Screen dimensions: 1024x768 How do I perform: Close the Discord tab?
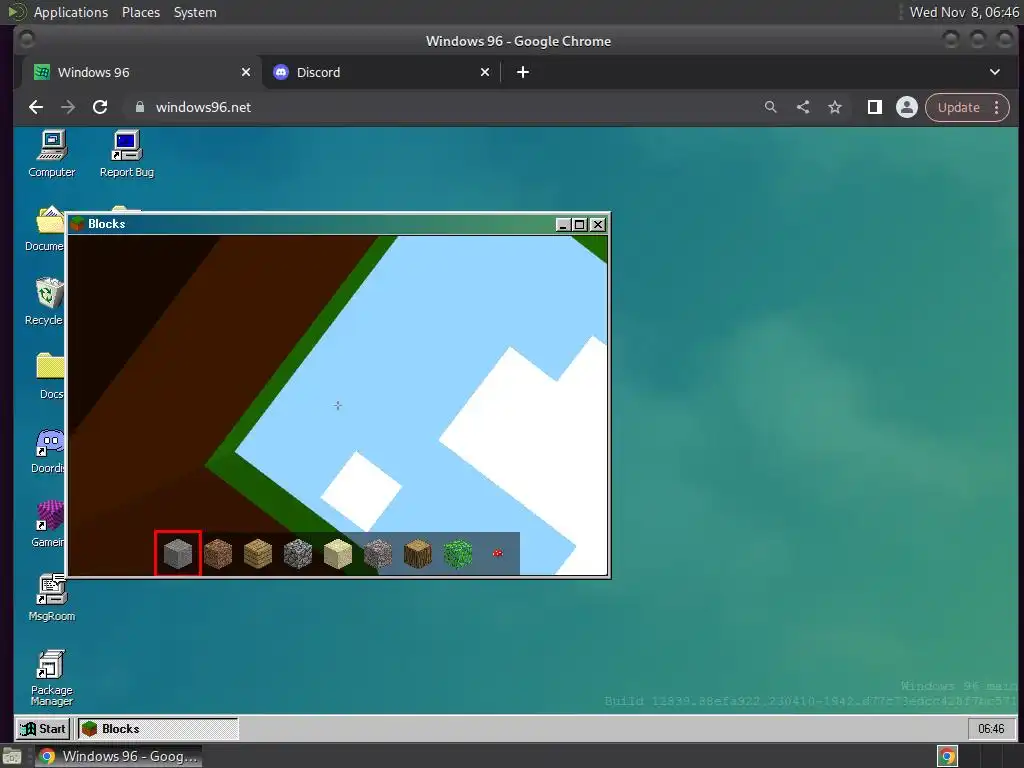pyautogui.click(x=485, y=72)
